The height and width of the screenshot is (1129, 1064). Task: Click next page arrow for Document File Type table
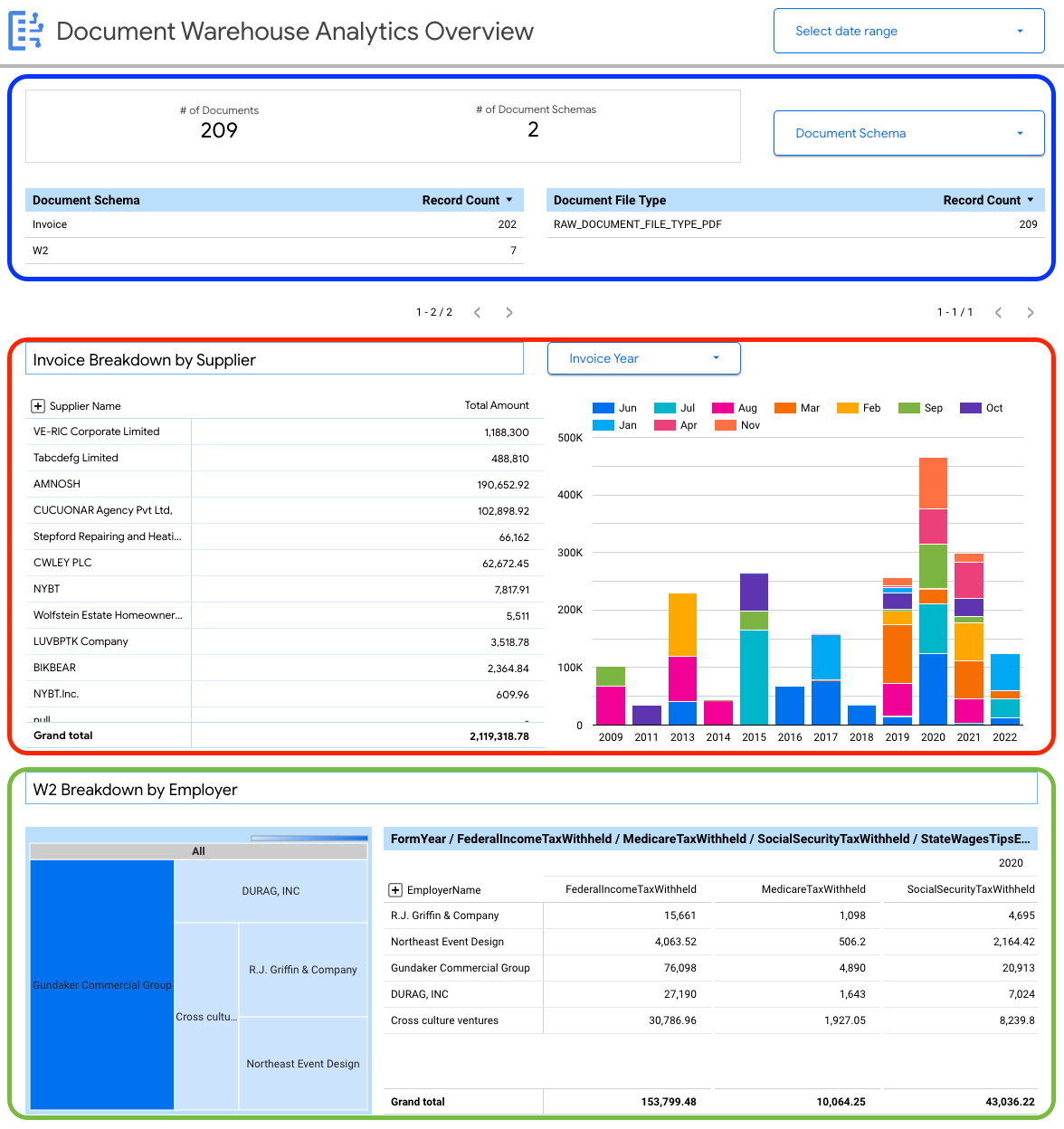[1030, 312]
